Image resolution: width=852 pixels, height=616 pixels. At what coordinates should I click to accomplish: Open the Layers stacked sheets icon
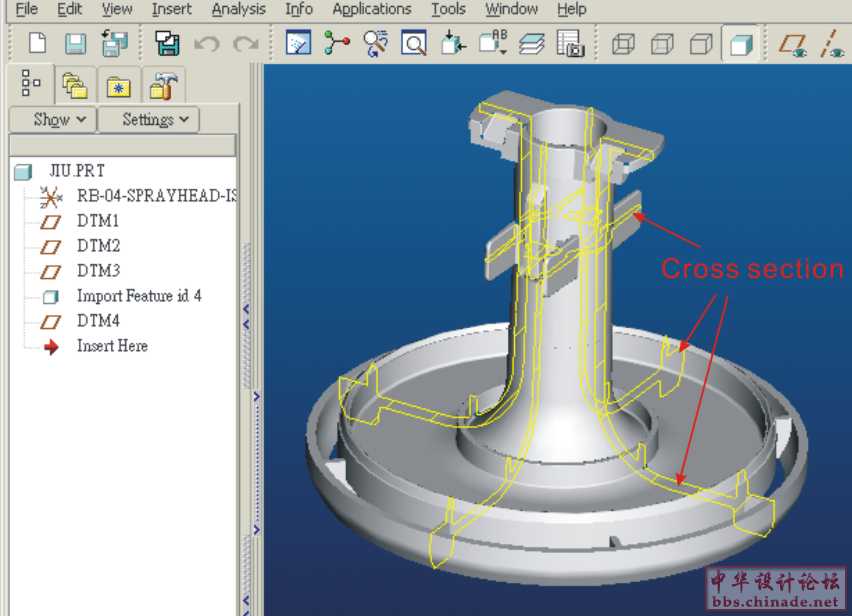pos(531,44)
